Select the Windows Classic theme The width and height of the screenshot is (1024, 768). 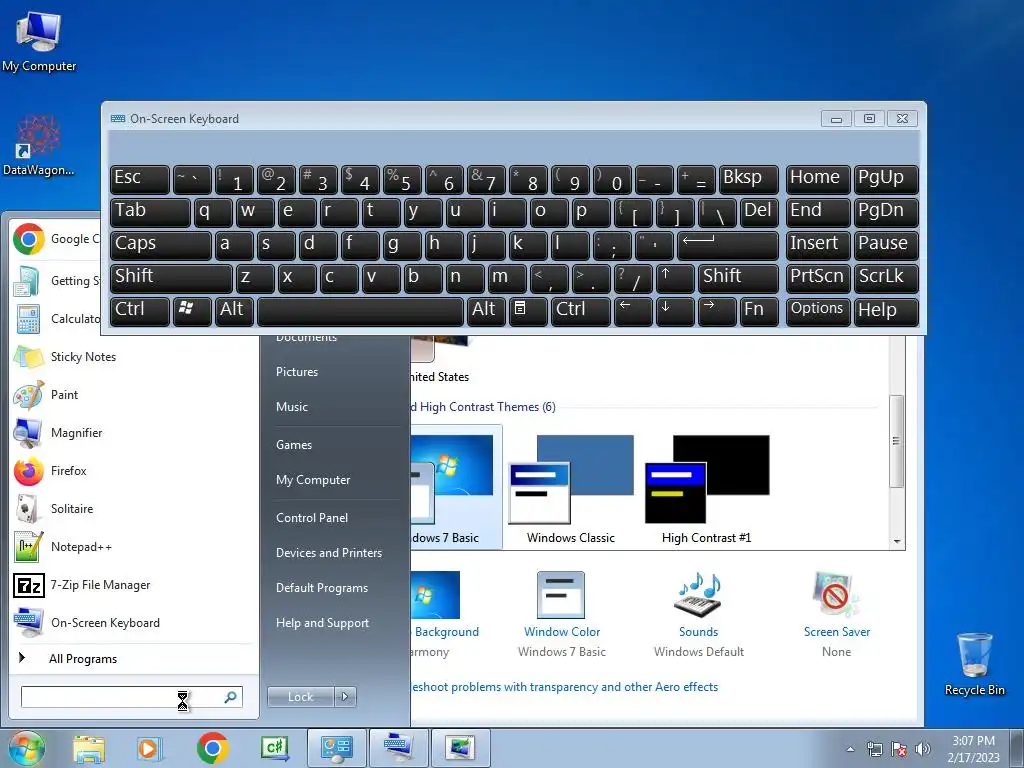(x=571, y=488)
